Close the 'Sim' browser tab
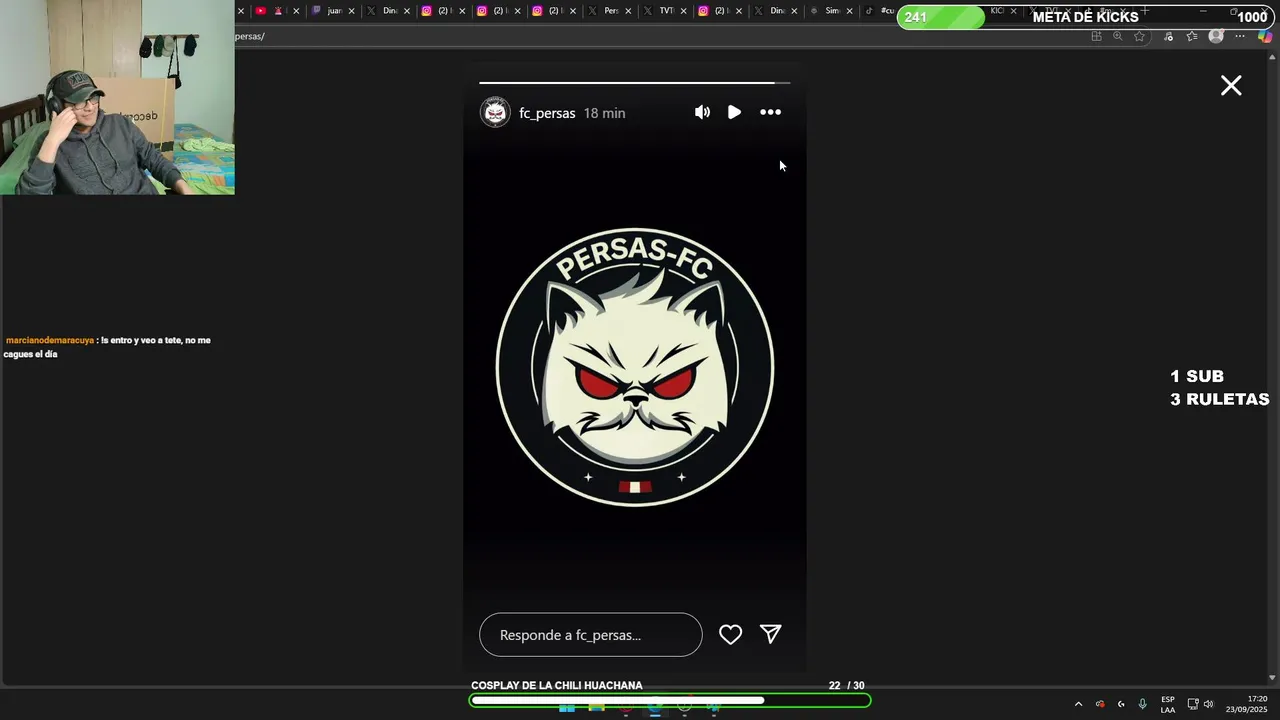The height and width of the screenshot is (720, 1280). pyautogui.click(x=849, y=11)
